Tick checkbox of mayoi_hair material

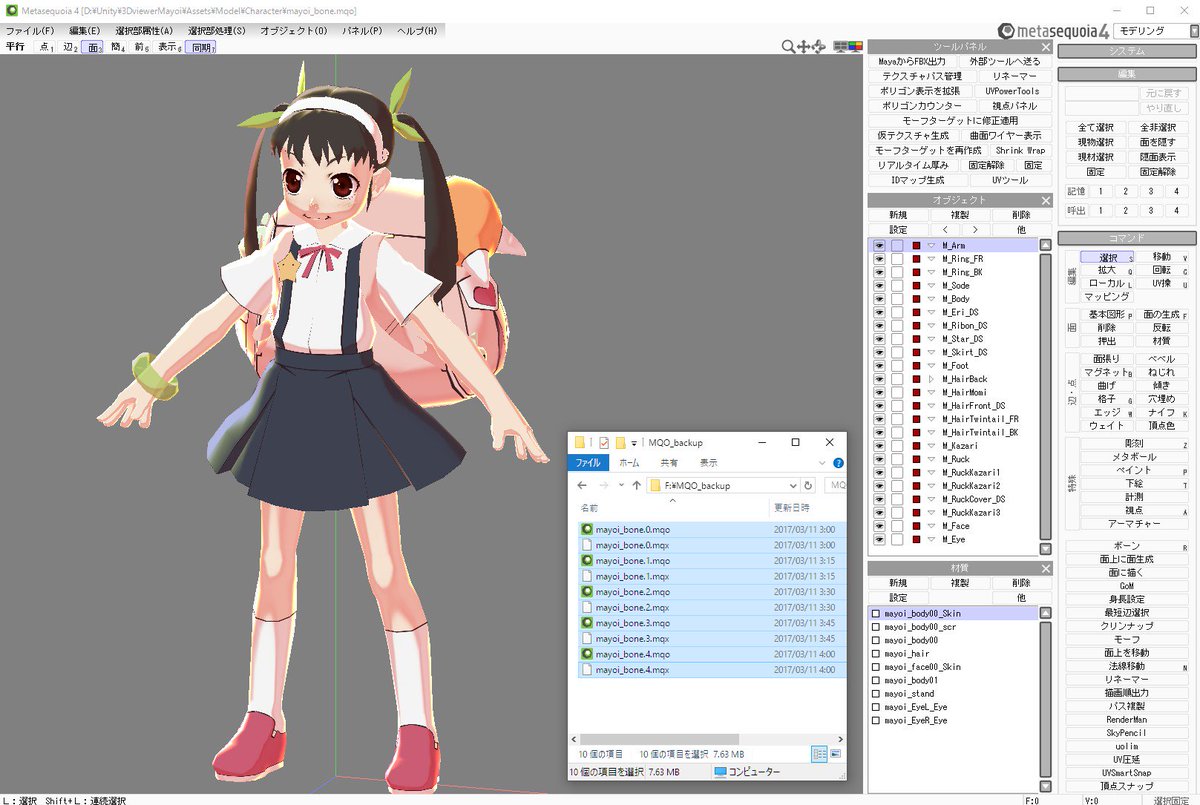coord(876,653)
